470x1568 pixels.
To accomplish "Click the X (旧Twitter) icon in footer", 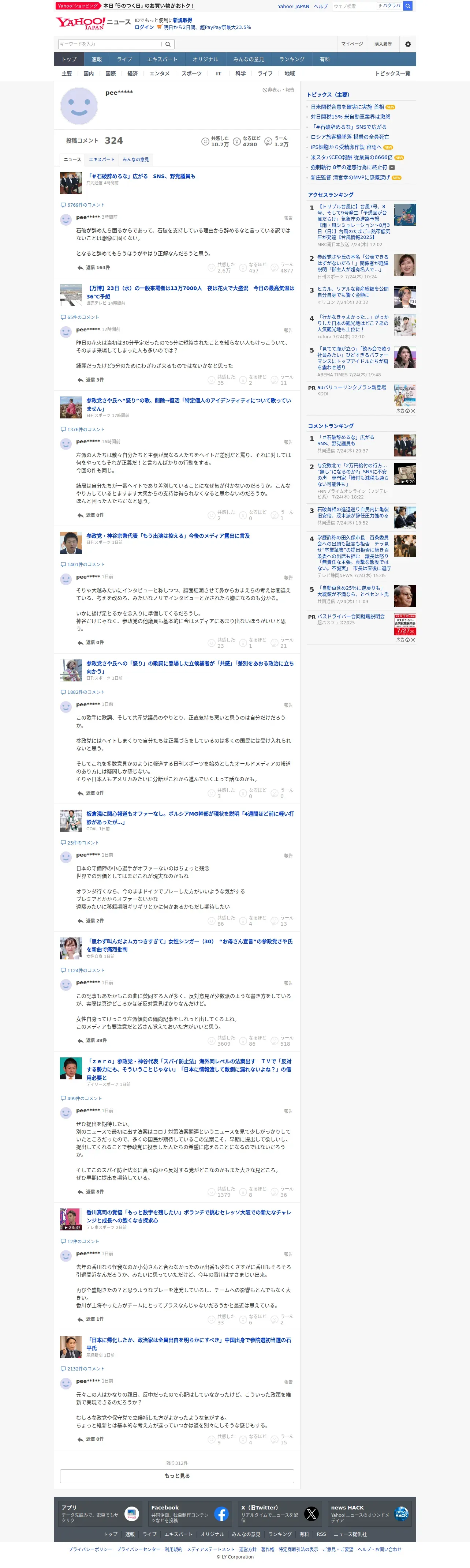I will (312, 1514).
